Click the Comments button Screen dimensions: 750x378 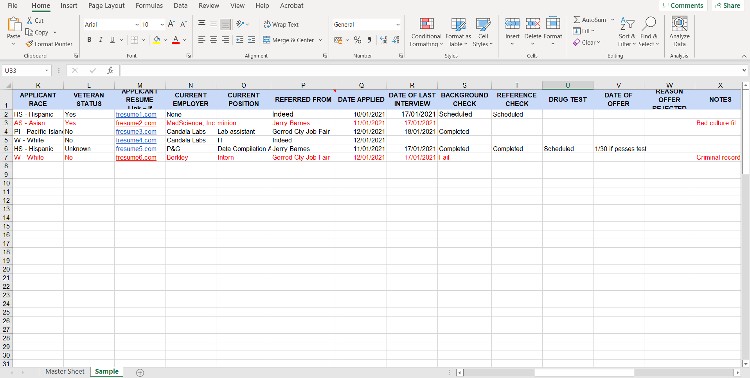pyautogui.click(x=683, y=6)
